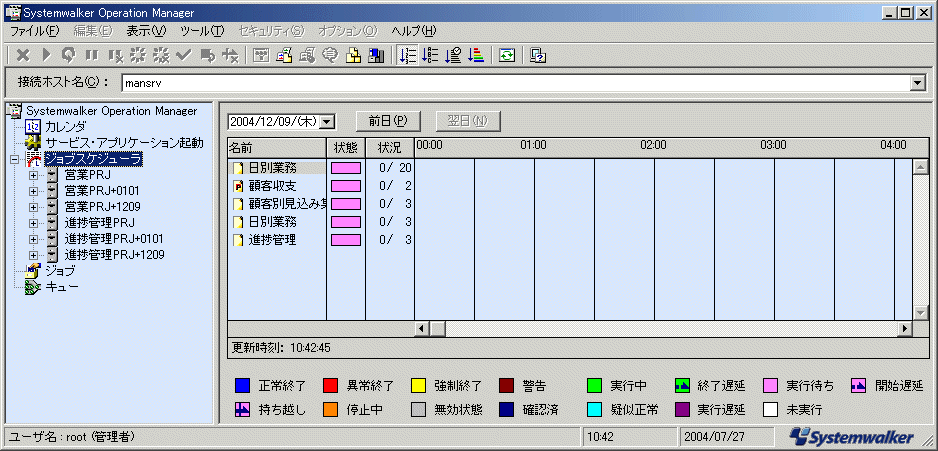Expand the 進捗管理PRJ+1209 project node
The image size is (938, 451).
[x=33, y=255]
